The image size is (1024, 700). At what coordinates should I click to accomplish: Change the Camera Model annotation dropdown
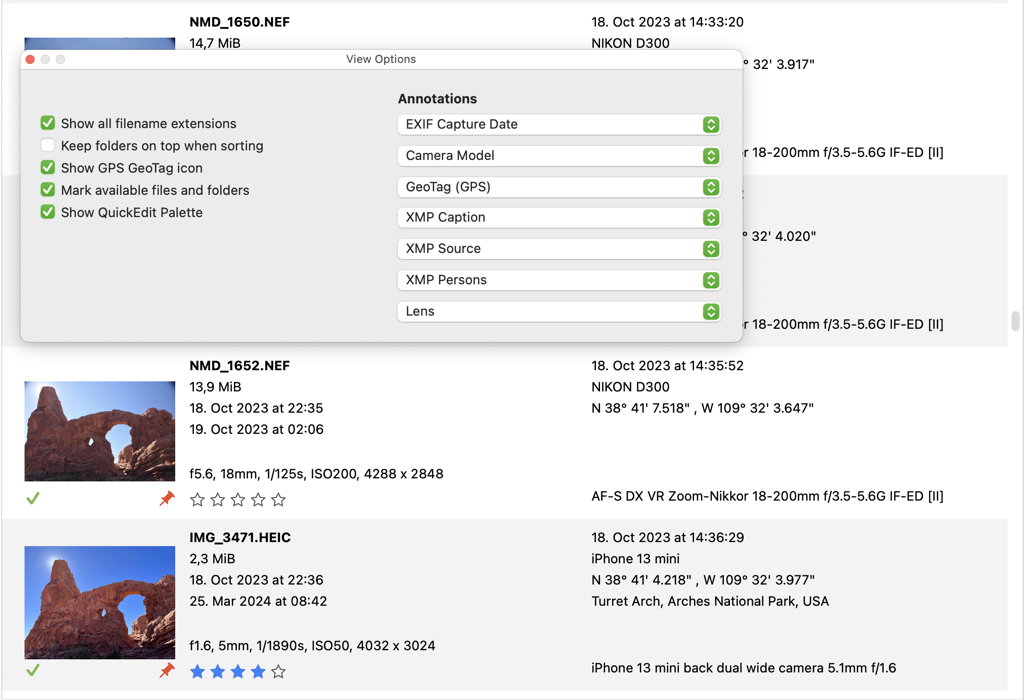(x=710, y=155)
